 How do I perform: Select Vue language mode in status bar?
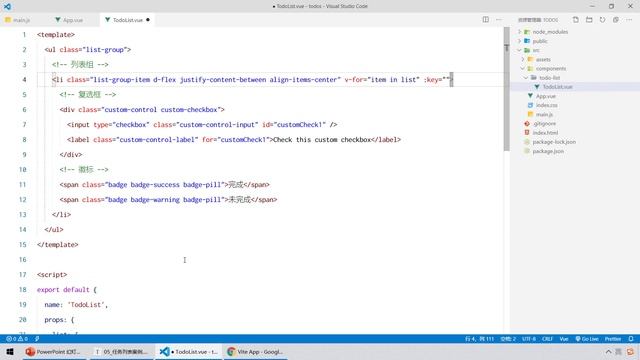(564, 339)
